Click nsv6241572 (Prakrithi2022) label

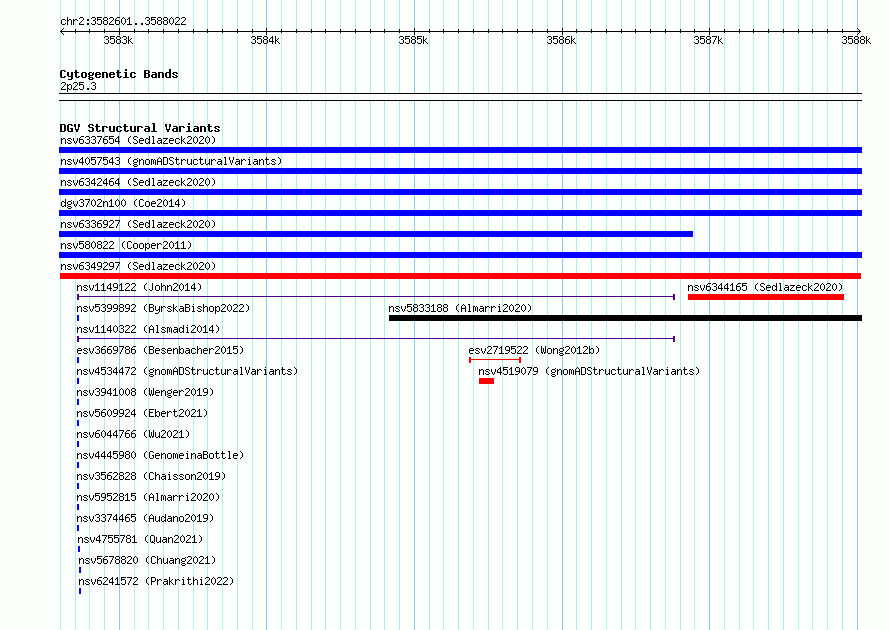(156, 581)
